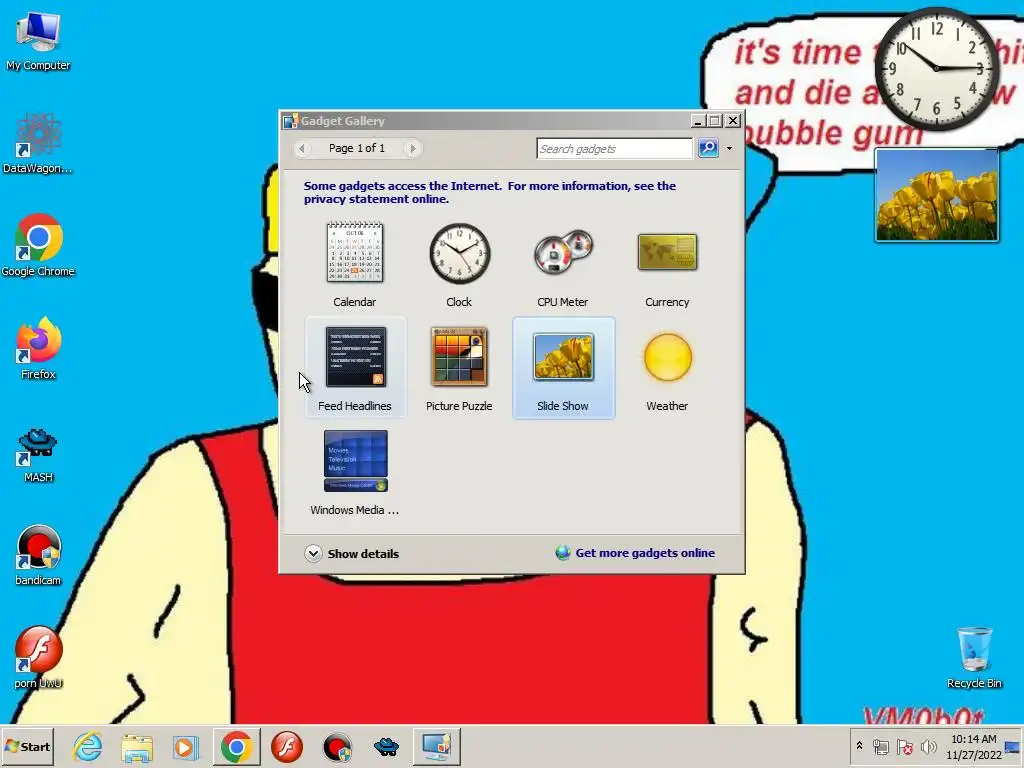1024x768 pixels.
Task: Choose the CPU Meter gadget
Action: pyautogui.click(x=563, y=264)
